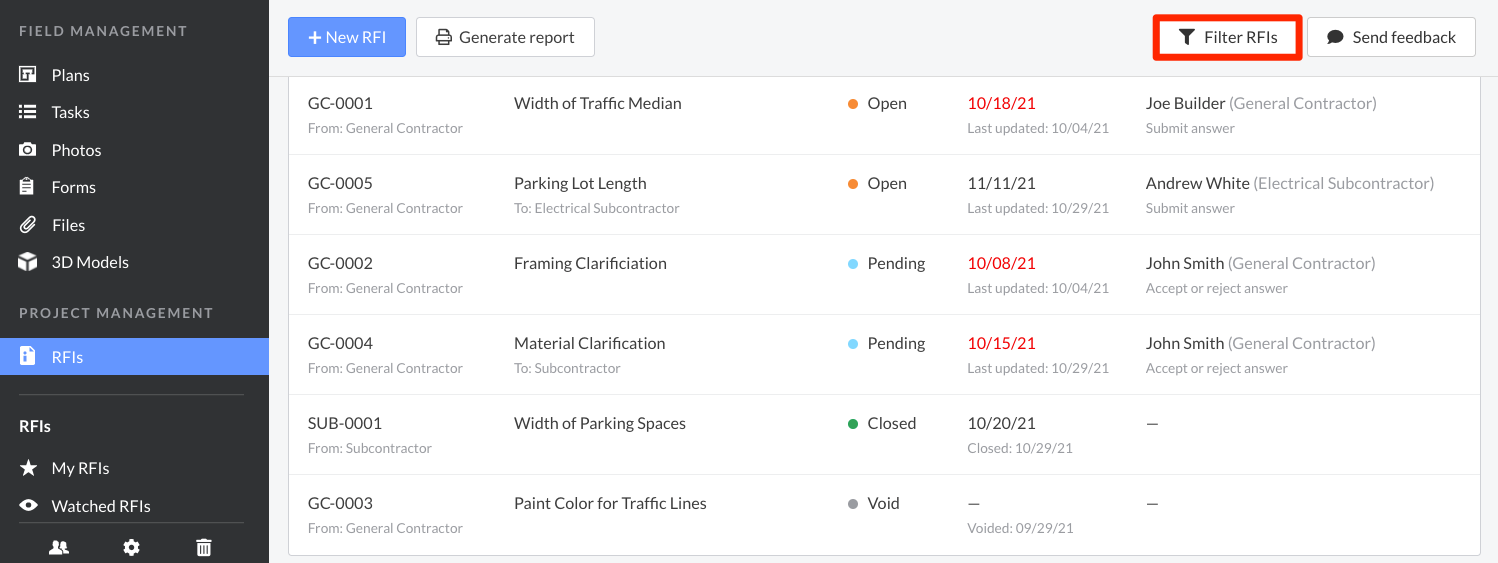Click the trash icon in sidebar footer
1498x563 pixels.
204,547
